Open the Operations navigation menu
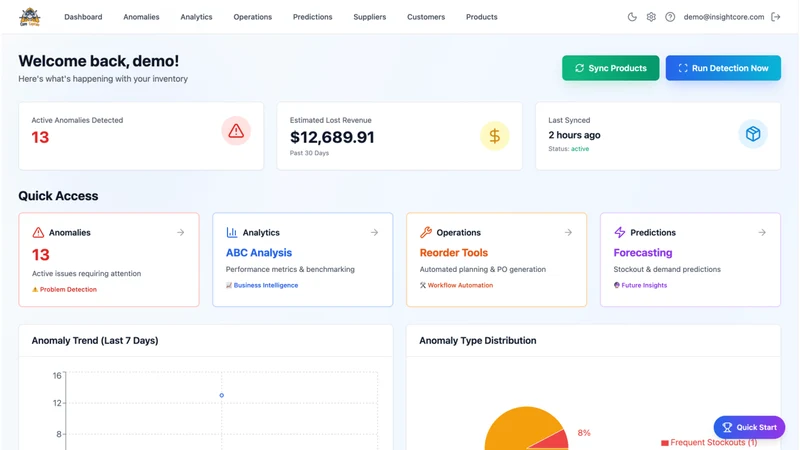800x450 pixels. point(253,17)
